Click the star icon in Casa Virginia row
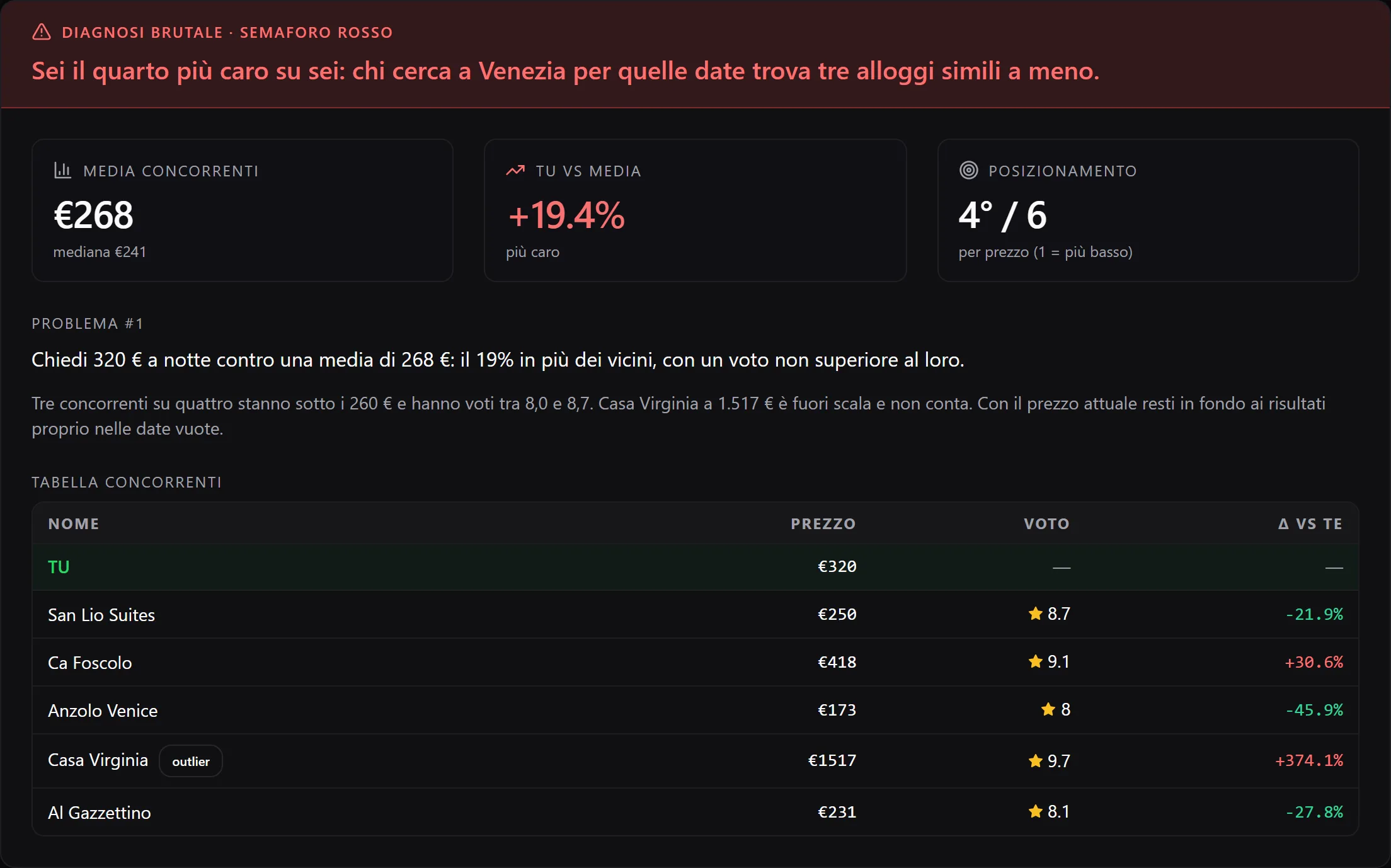 (1035, 761)
